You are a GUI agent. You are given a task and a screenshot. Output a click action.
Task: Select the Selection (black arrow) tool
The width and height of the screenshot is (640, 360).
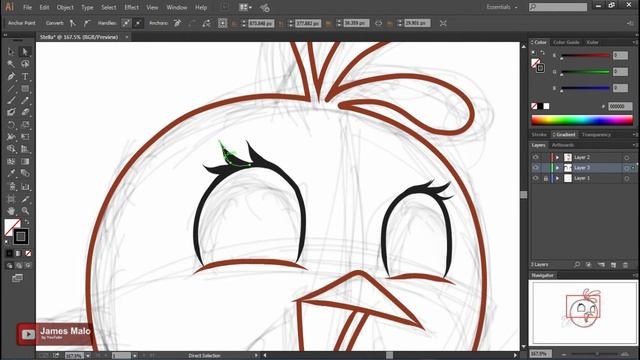point(11,52)
